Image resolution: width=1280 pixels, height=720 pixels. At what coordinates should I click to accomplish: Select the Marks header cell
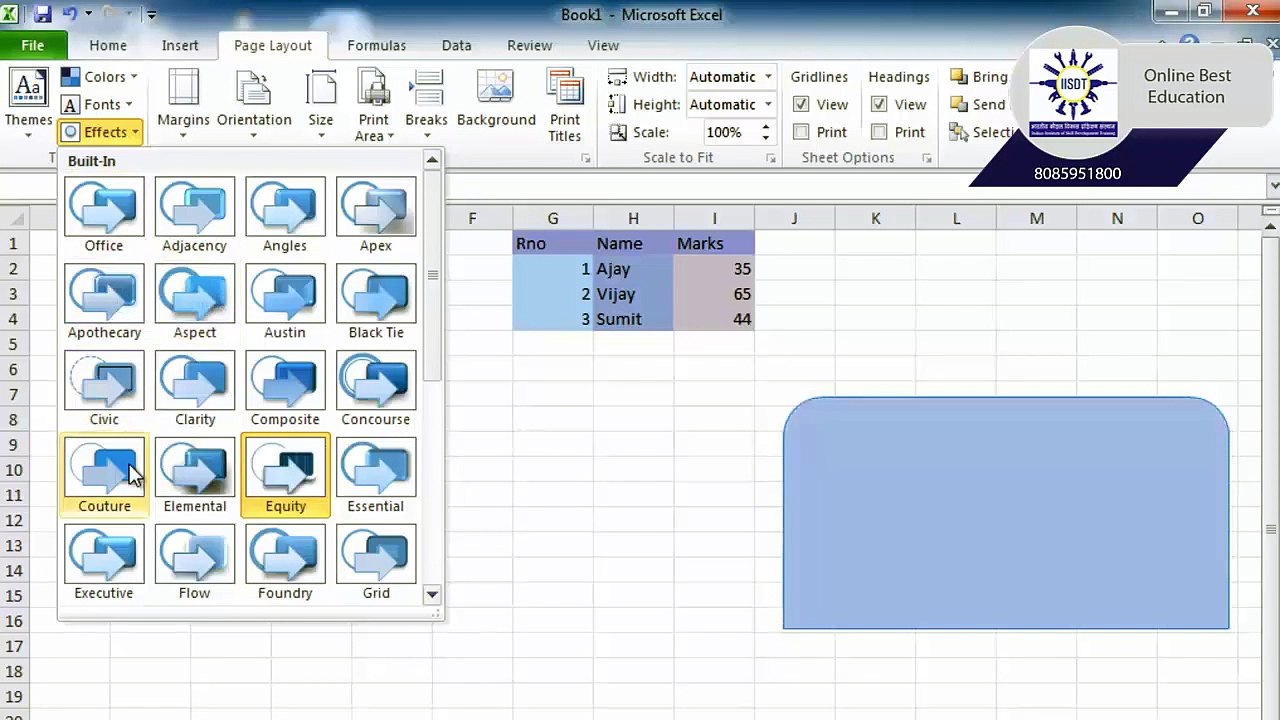tap(714, 243)
